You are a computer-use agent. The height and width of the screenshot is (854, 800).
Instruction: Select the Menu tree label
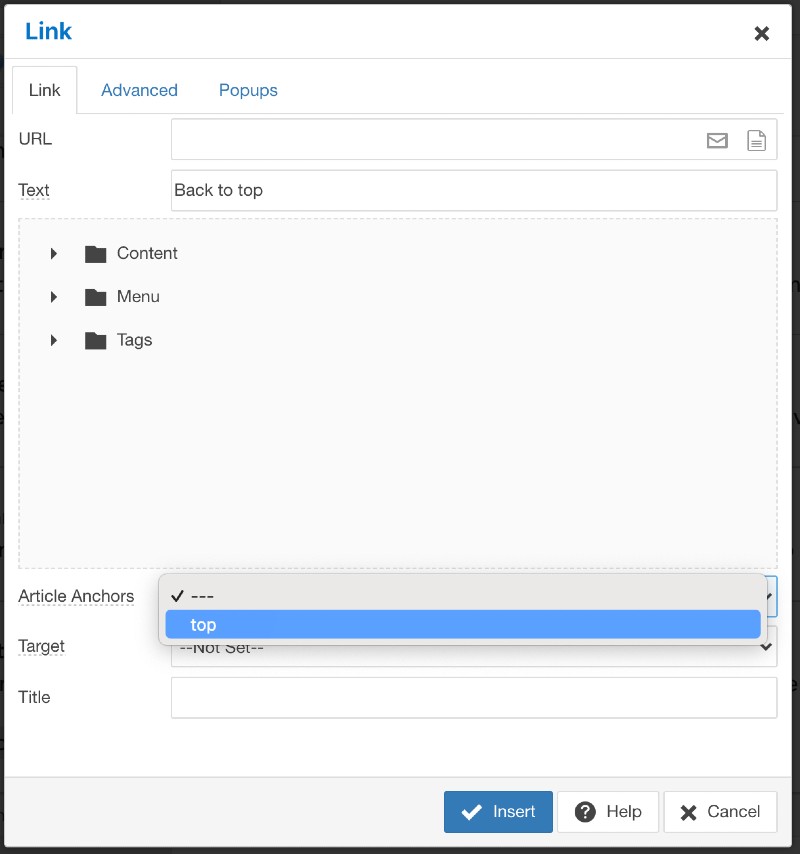[138, 297]
